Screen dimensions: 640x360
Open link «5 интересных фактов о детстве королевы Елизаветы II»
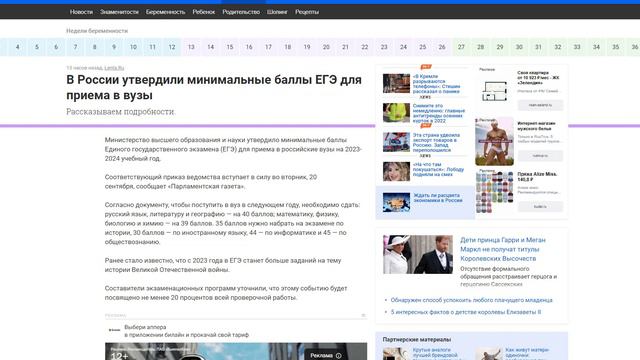(x=466, y=312)
